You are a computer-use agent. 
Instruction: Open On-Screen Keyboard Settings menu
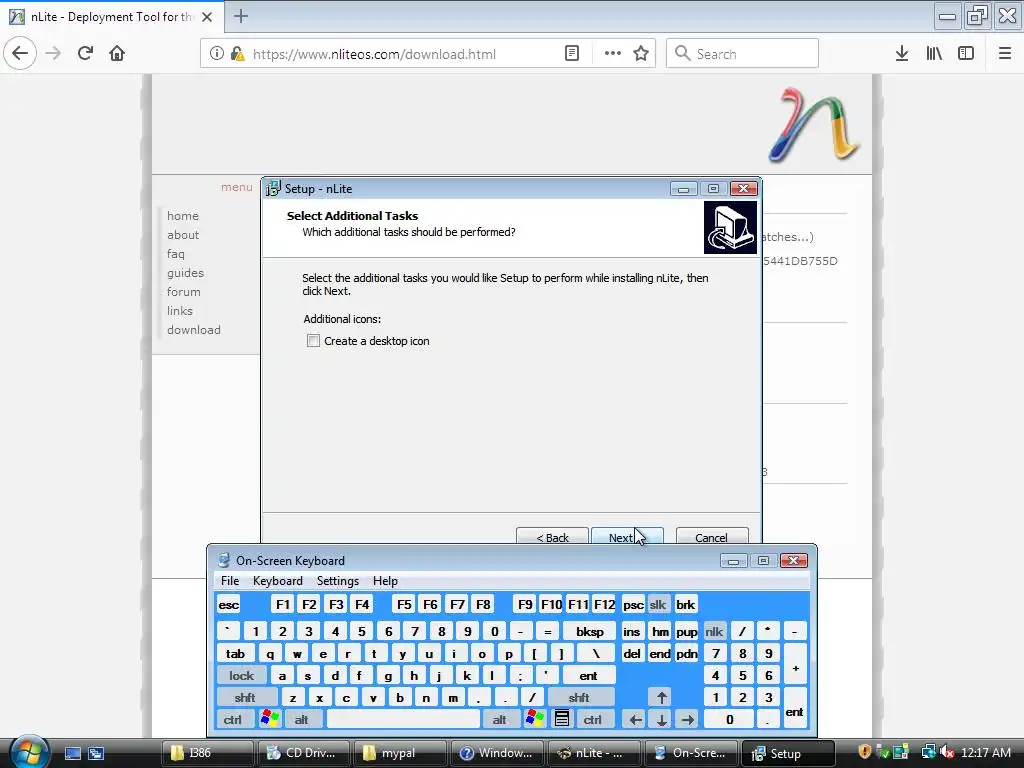point(338,581)
